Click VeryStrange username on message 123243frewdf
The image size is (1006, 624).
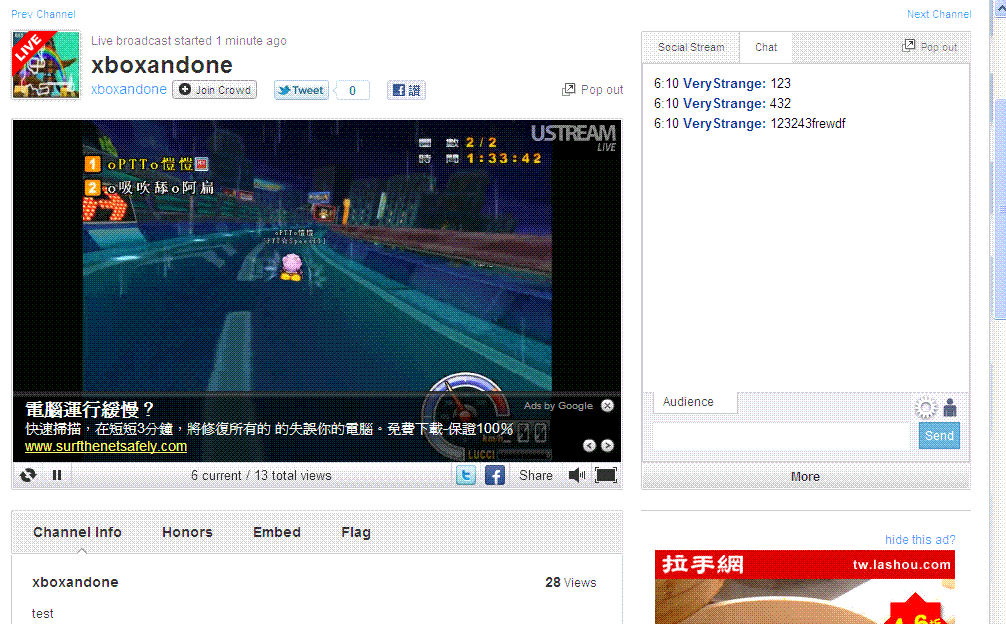(x=724, y=123)
